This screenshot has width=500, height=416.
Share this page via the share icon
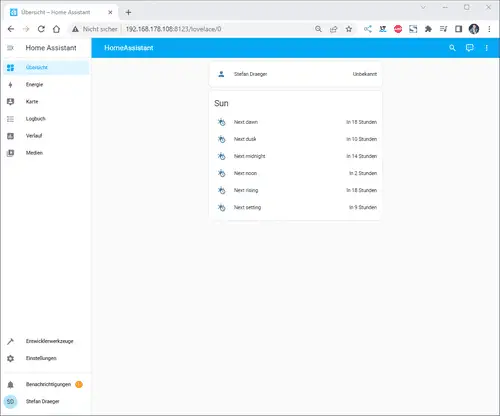point(333,29)
